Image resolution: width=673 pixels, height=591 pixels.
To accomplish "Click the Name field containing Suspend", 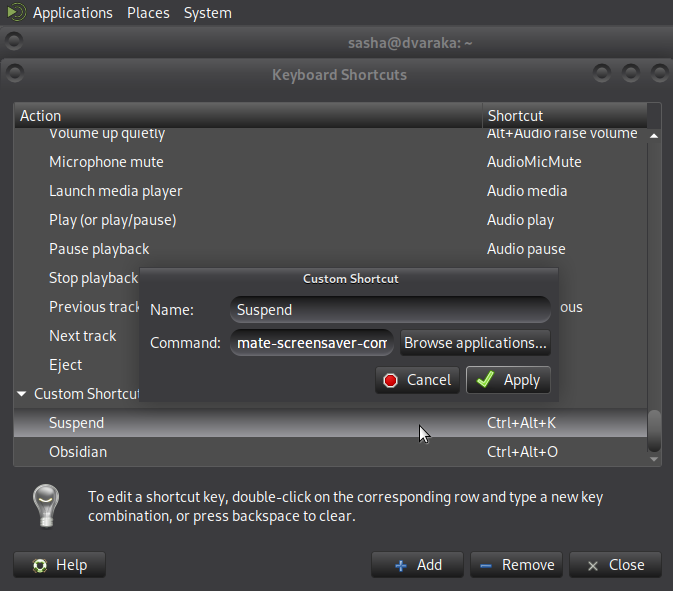I will [390, 309].
